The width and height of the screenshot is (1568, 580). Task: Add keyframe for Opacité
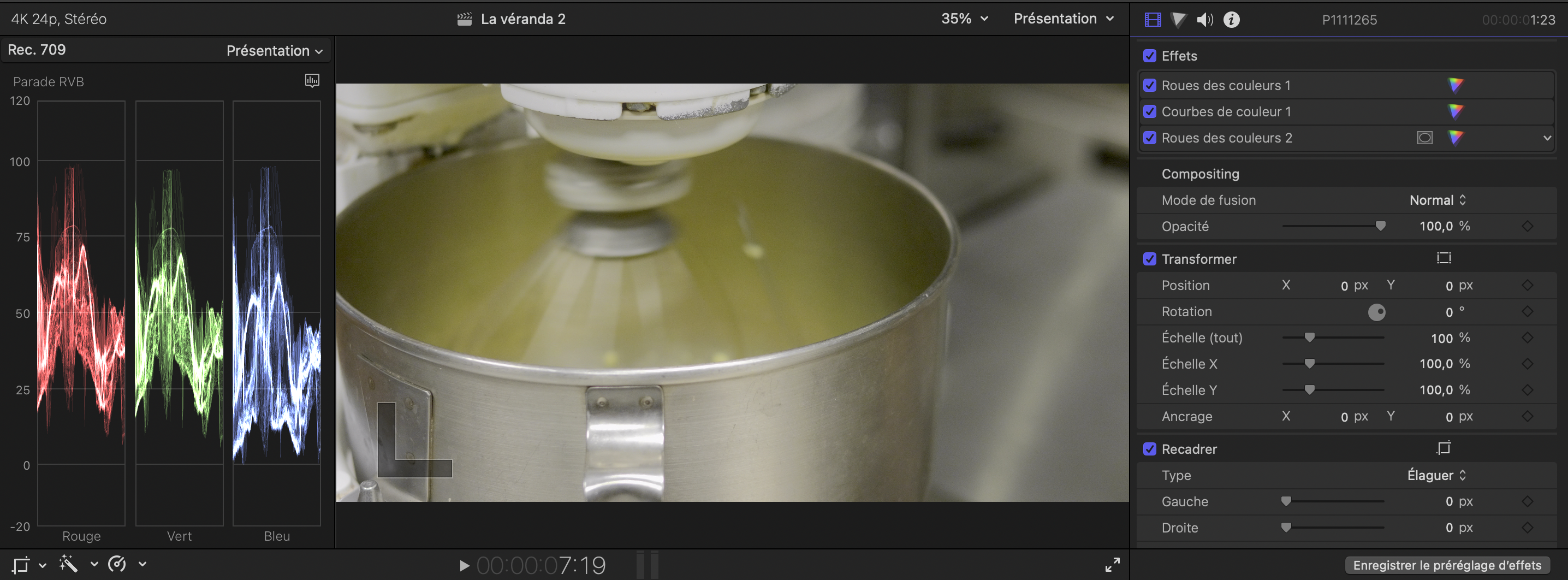coord(1527,227)
